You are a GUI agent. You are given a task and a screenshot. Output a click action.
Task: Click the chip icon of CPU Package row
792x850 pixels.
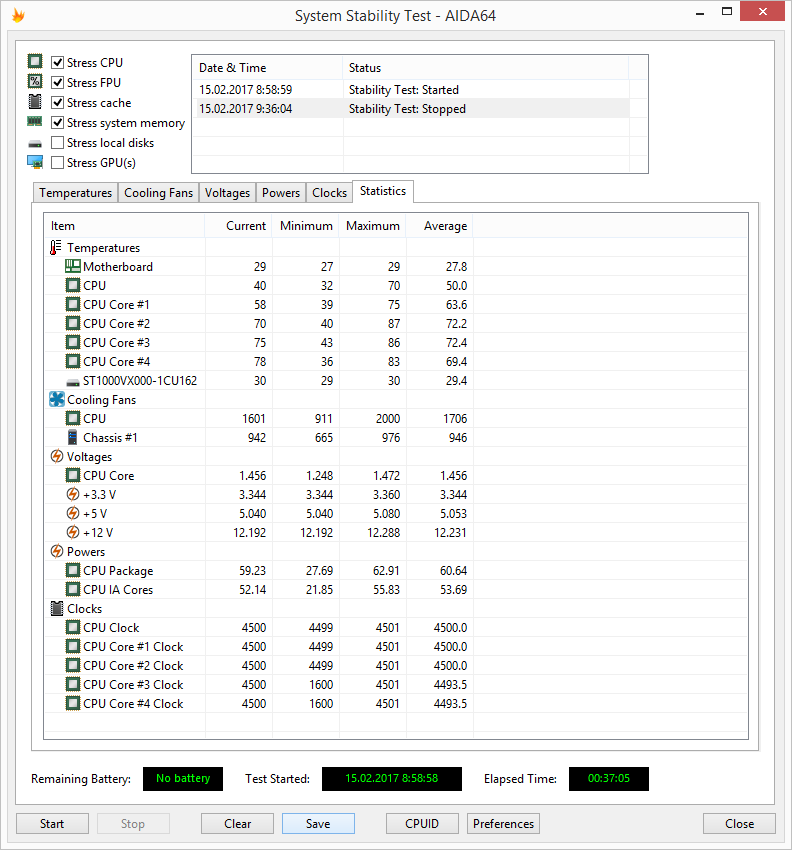point(73,570)
